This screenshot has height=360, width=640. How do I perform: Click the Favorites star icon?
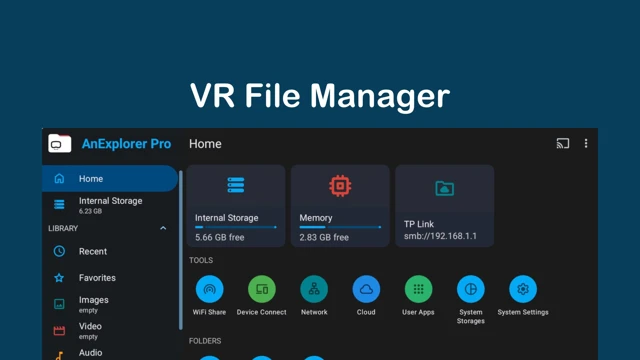59,278
